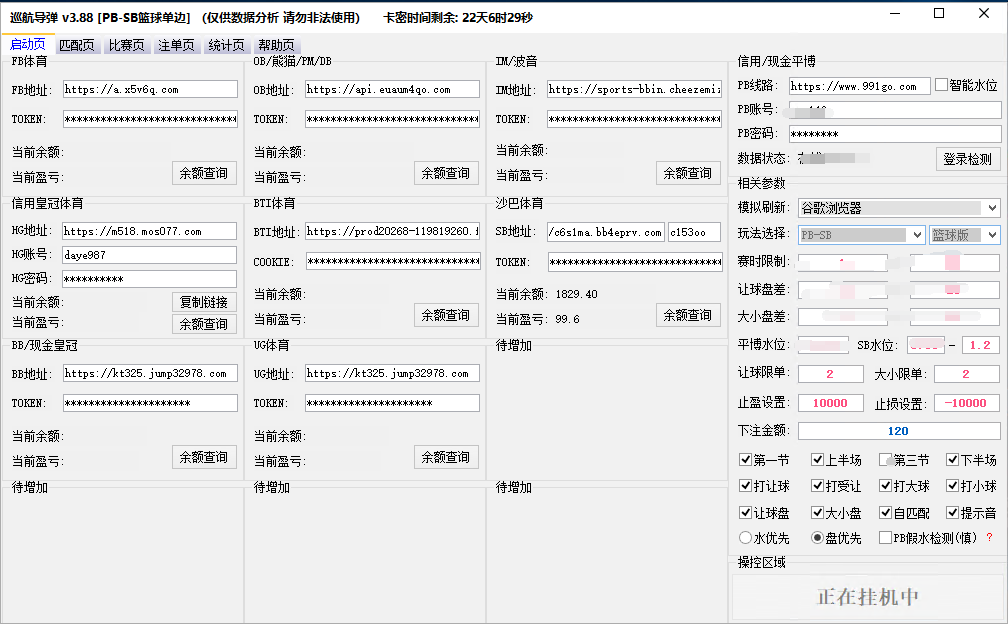
Task: Select the 水优先 radio button
Action: 745,537
